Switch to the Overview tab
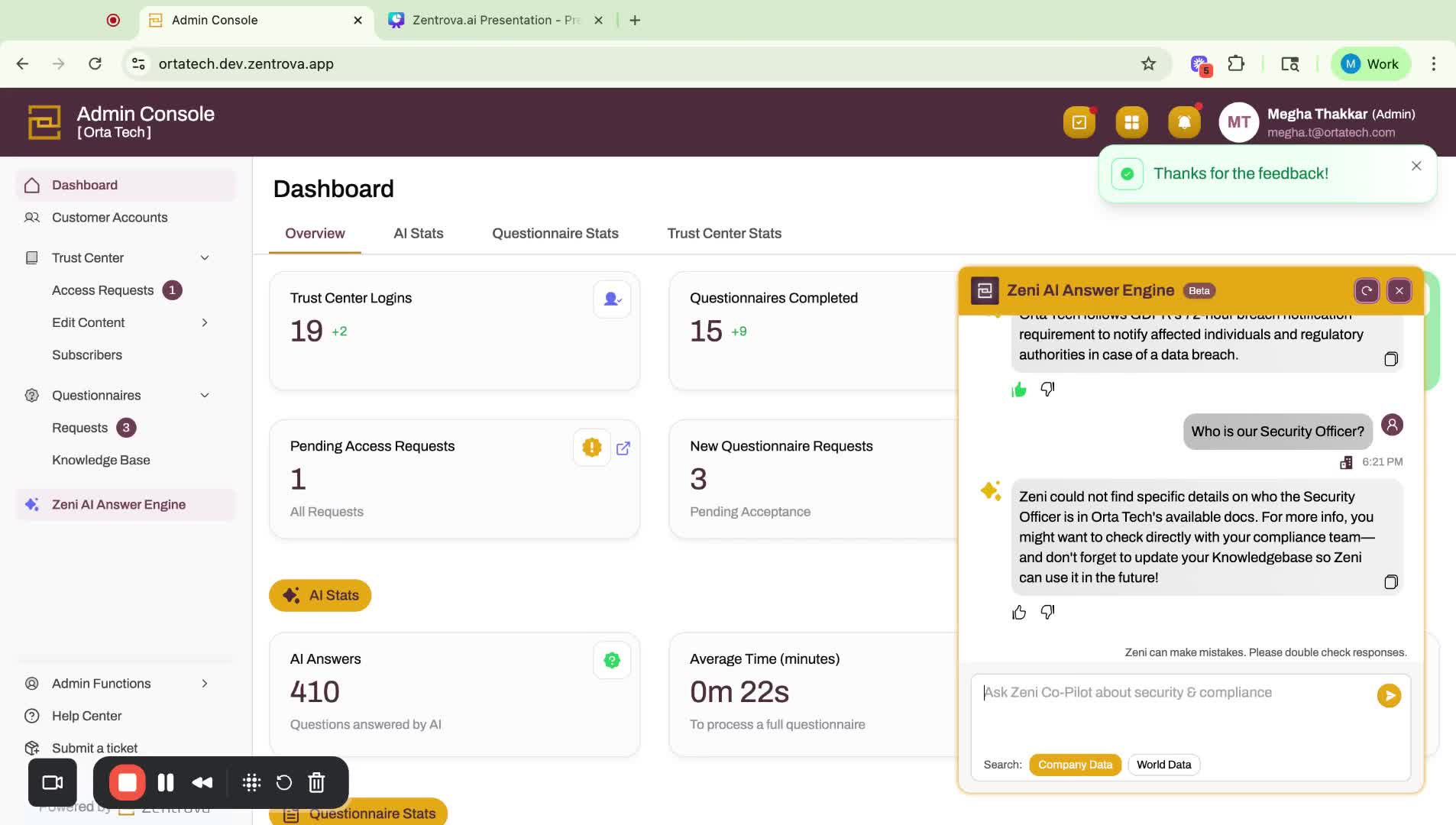The image size is (1456, 825). (315, 233)
